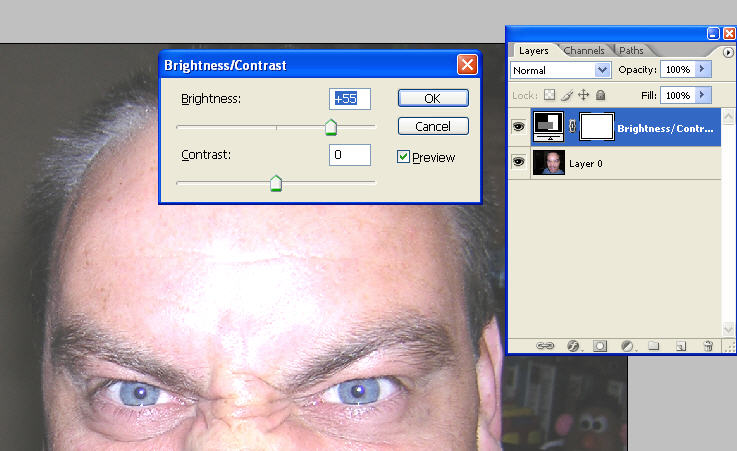The height and width of the screenshot is (451, 737).
Task: Select the Brightness/Contrast adjustment layer icon thumbnail
Action: [549, 126]
